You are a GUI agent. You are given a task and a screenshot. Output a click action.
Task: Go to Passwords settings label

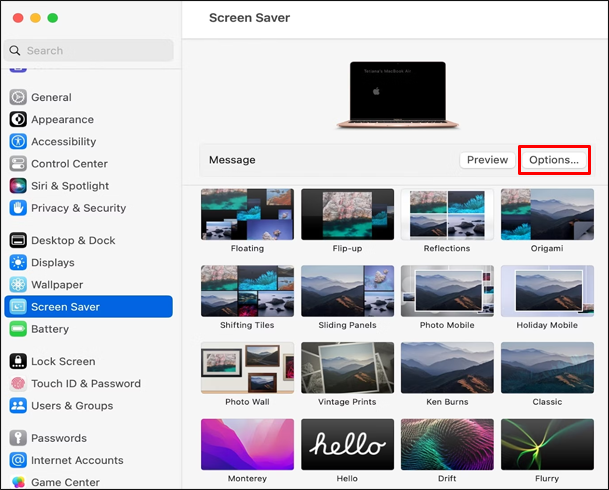click(59, 438)
